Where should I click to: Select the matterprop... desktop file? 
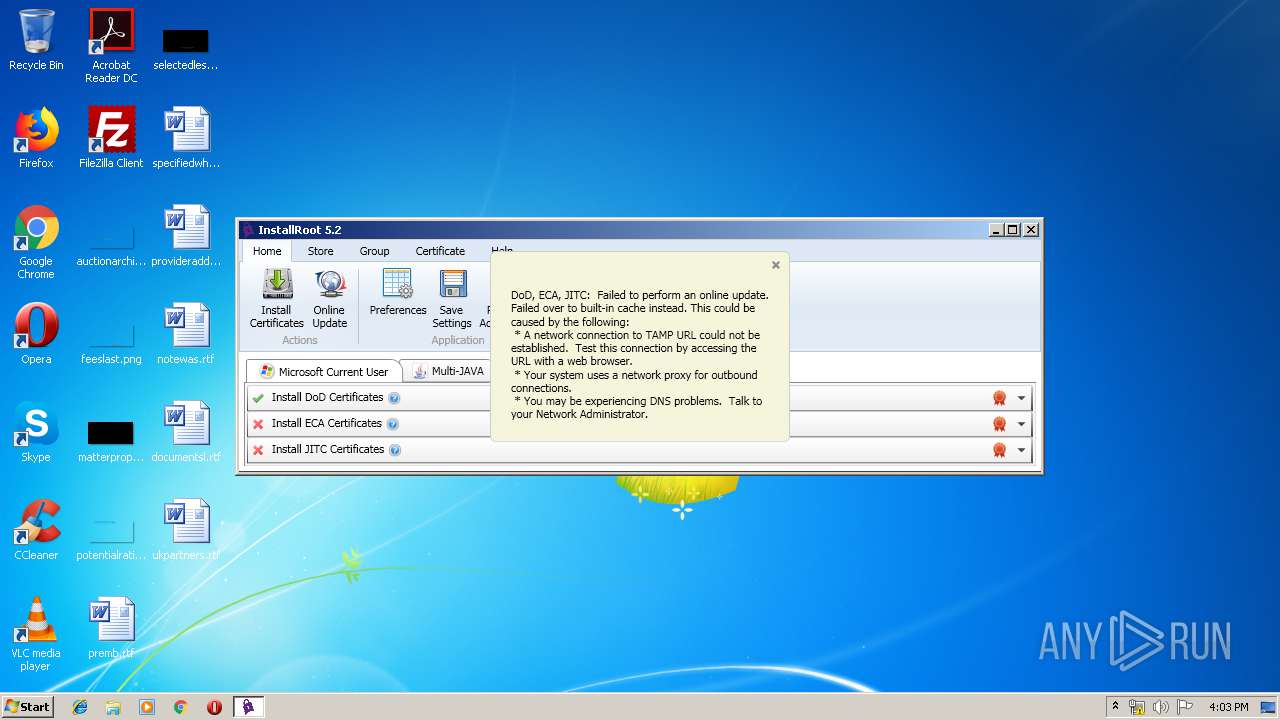point(111,440)
